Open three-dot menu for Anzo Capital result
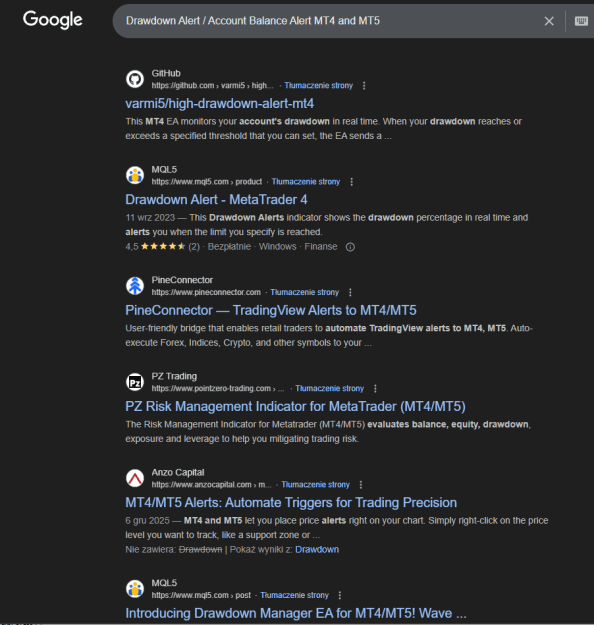The width and height of the screenshot is (594, 625). click(361, 485)
